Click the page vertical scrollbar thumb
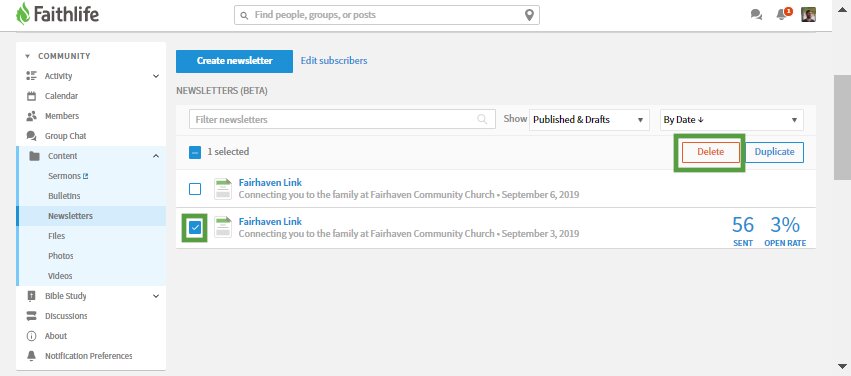The image size is (851, 376). click(x=842, y=128)
